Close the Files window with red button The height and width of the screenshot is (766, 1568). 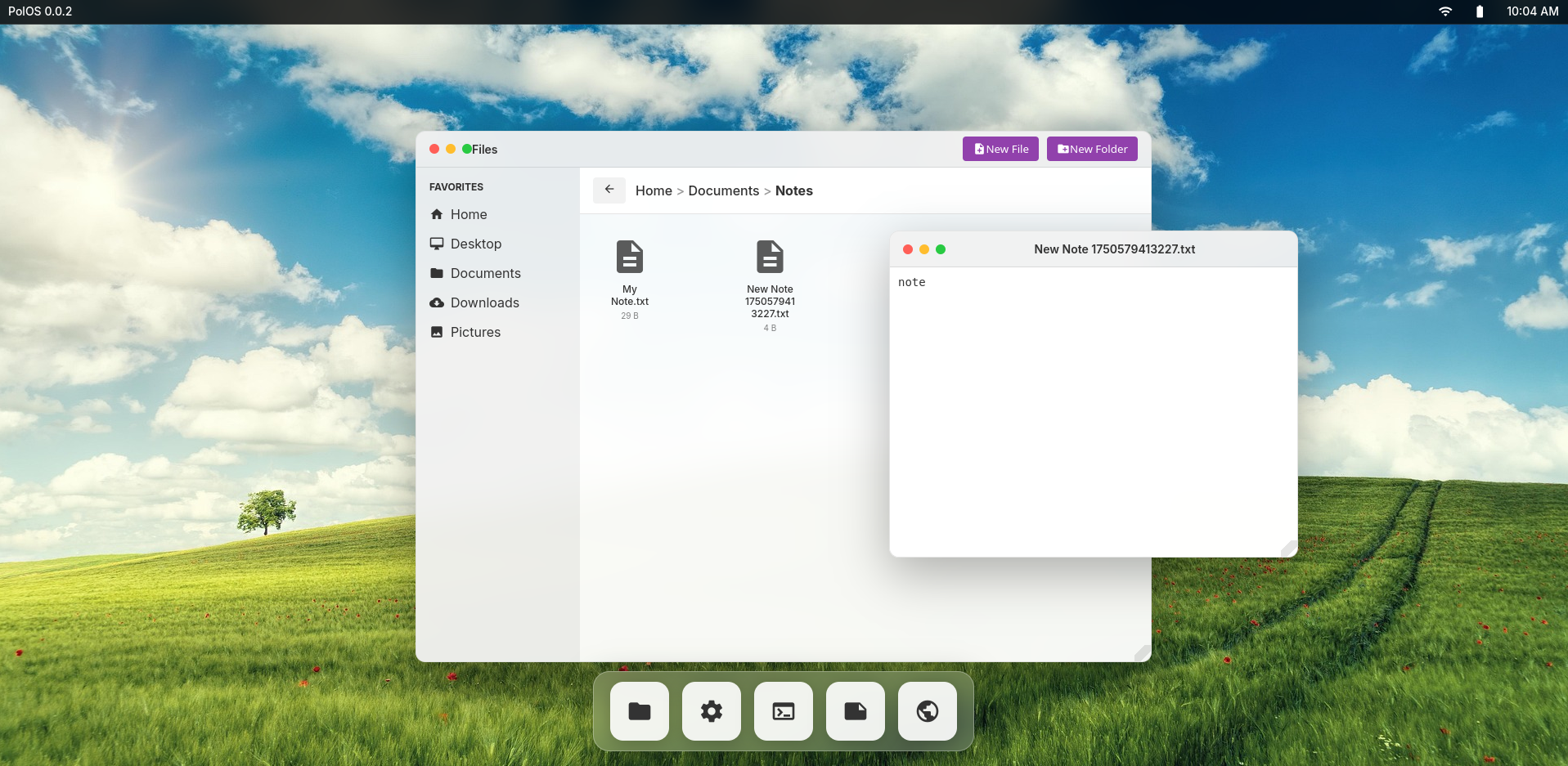(434, 149)
